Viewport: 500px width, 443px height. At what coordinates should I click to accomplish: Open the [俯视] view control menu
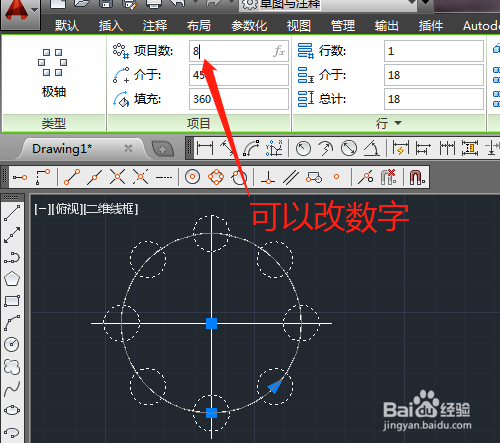pos(67,209)
